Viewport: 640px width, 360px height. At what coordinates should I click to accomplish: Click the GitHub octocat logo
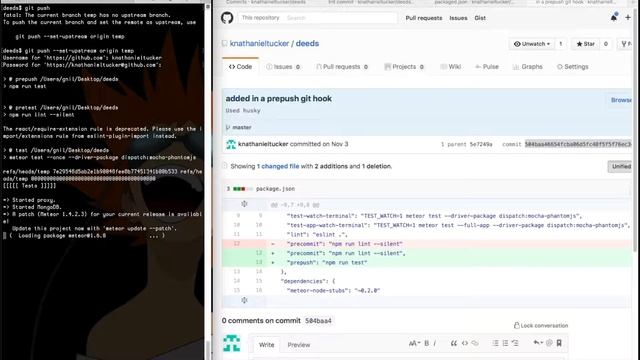(x=227, y=18)
